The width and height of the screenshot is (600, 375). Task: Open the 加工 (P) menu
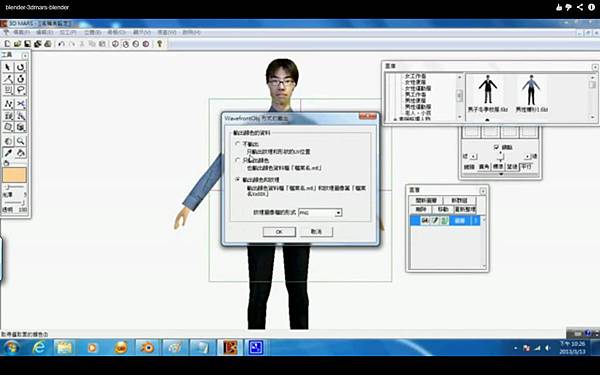(x=68, y=33)
